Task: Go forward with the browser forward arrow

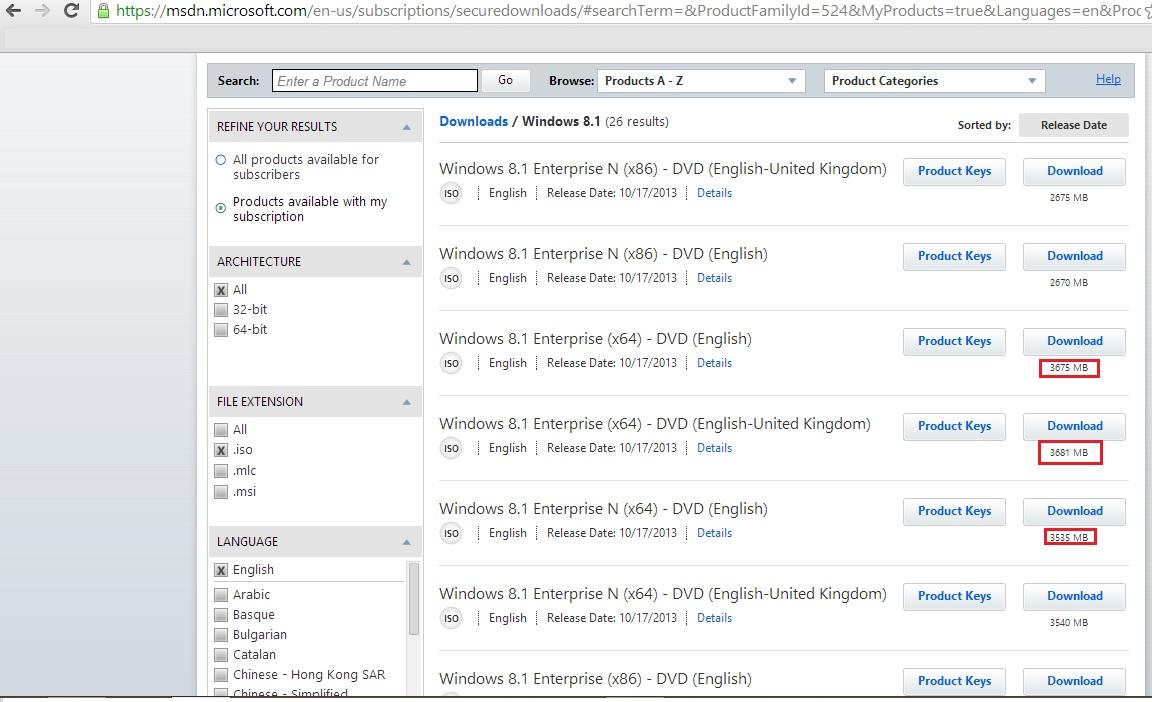Action: click(42, 10)
